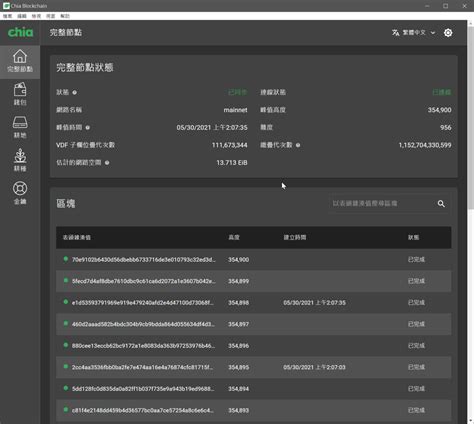Screen dimensions: 474x424
Task: Open the 檔案 menu
Action: tap(7, 16)
